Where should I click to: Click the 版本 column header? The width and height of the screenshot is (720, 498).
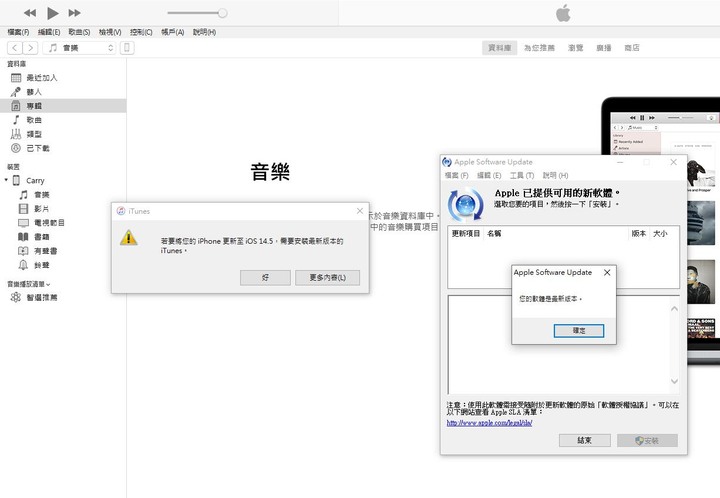[639, 234]
